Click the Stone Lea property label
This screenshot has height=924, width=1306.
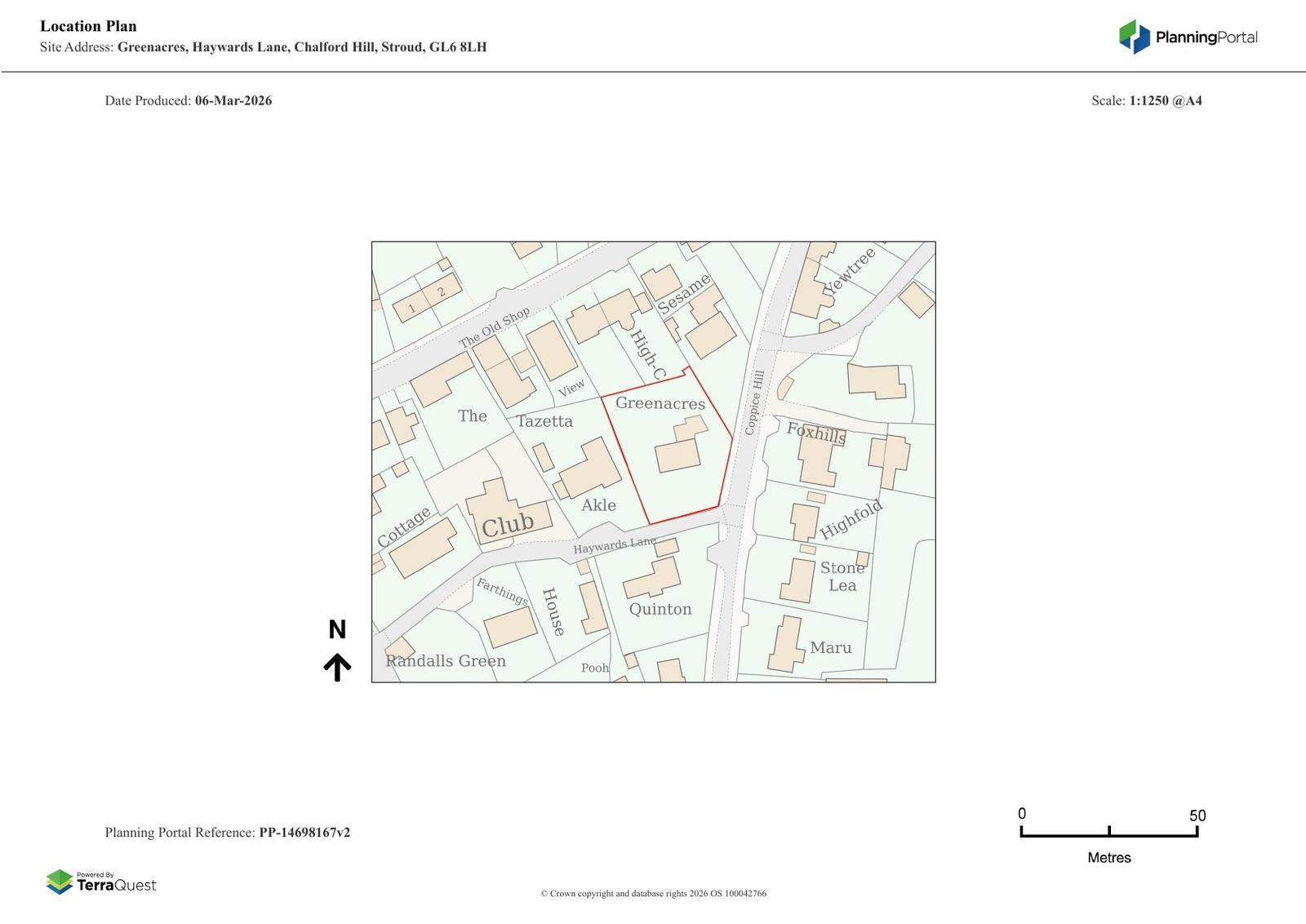coord(842,576)
